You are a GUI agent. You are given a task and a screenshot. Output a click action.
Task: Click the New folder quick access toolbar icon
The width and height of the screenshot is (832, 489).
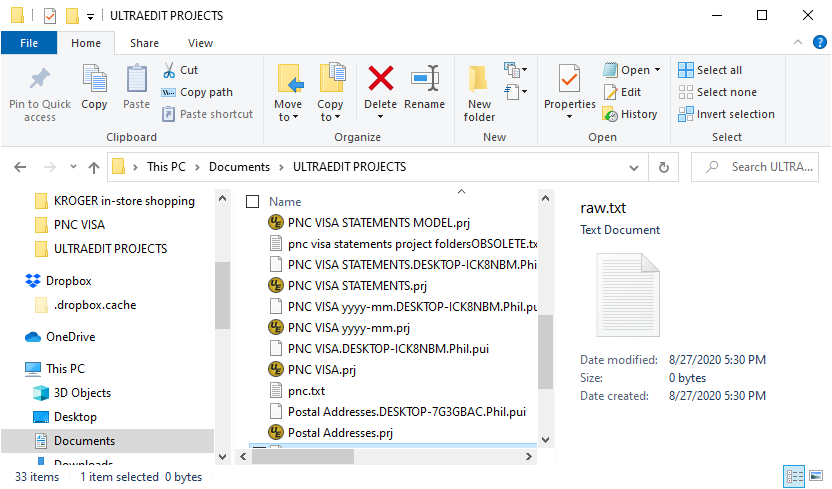click(x=72, y=16)
